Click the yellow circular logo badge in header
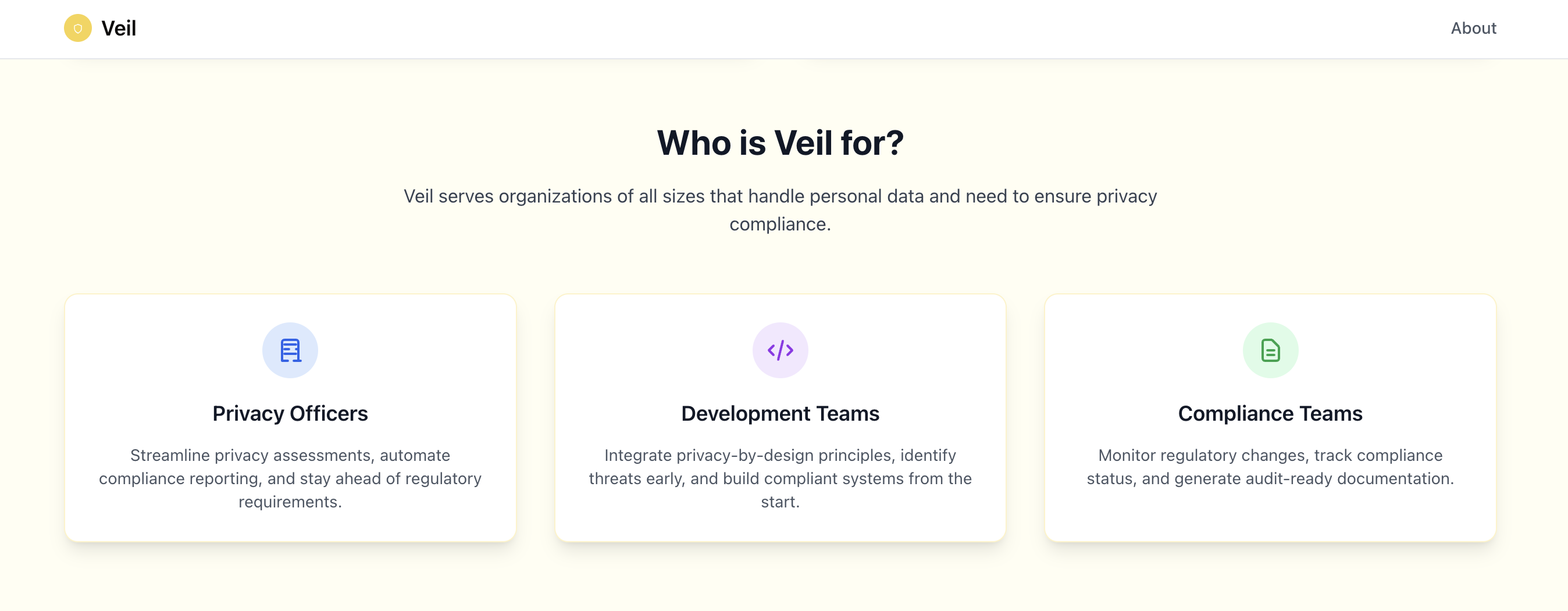Viewport: 1568px width, 611px height. point(78,28)
